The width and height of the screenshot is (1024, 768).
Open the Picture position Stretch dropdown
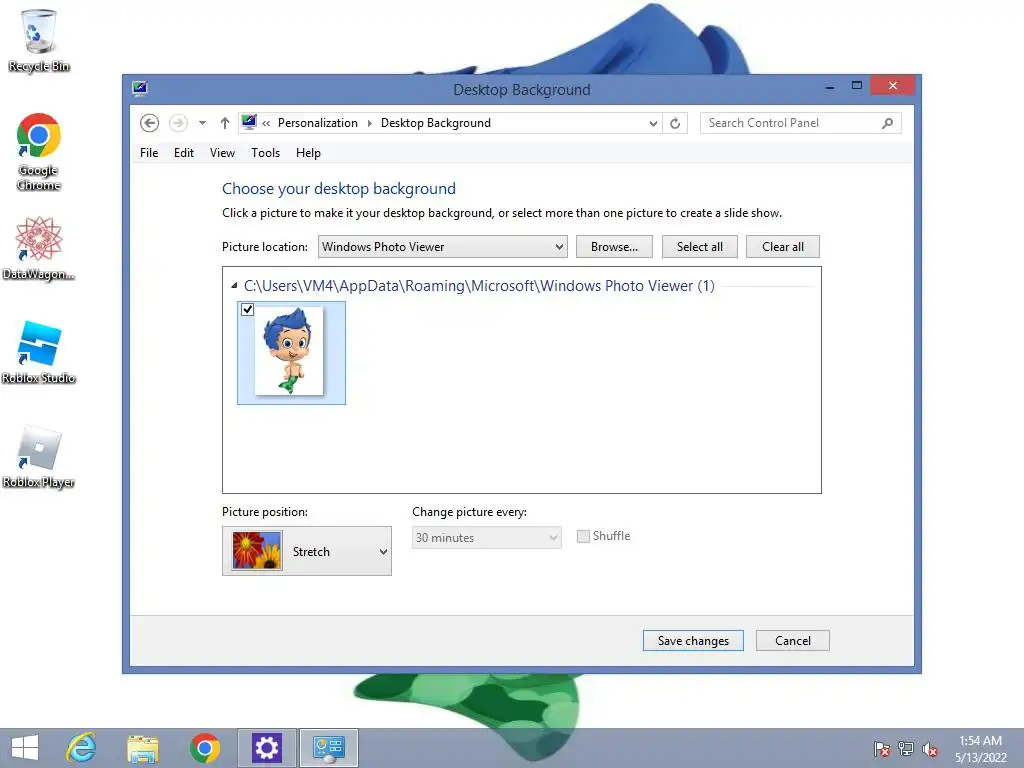point(307,551)
